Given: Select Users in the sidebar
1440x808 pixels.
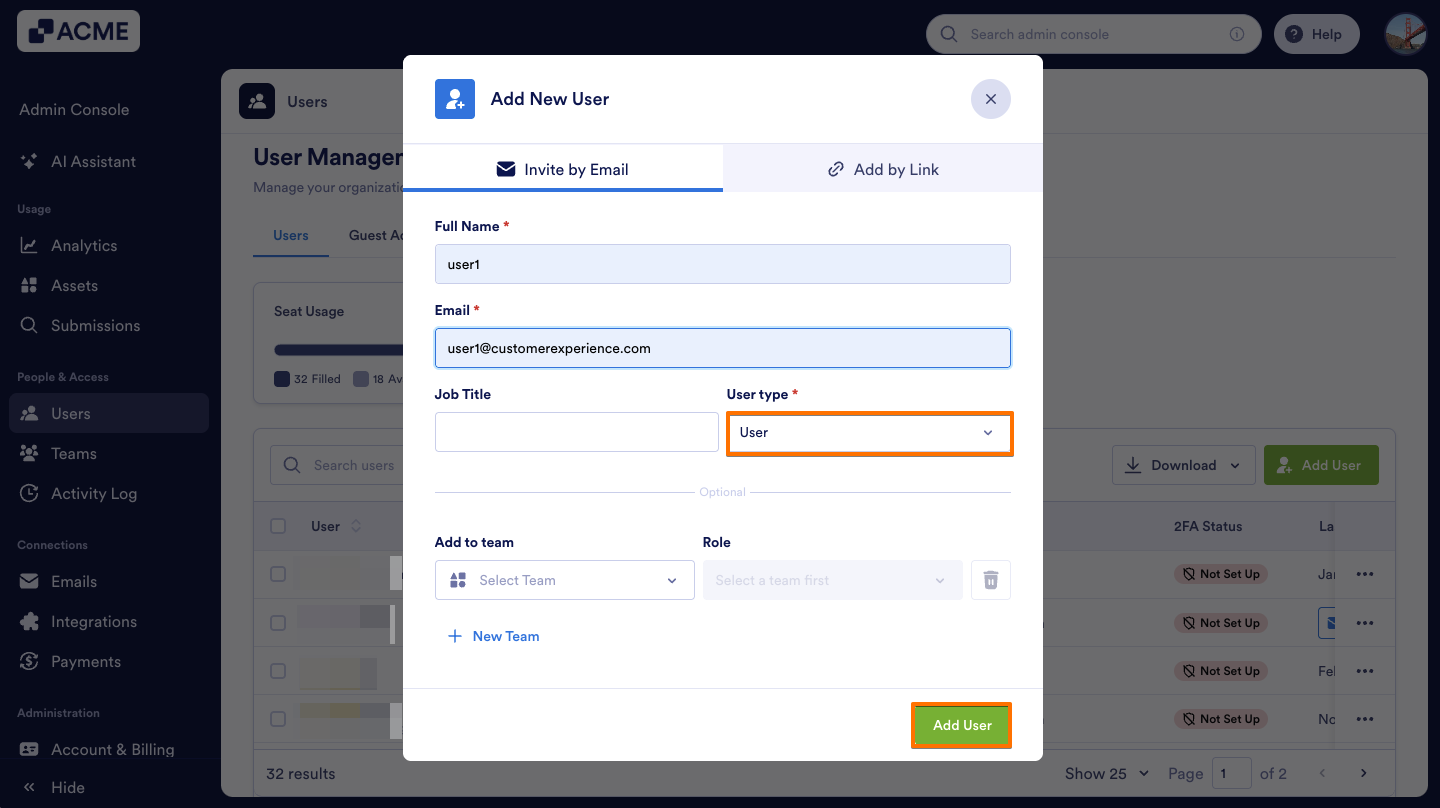Looking at the screenshot, I should coord(108,413).
